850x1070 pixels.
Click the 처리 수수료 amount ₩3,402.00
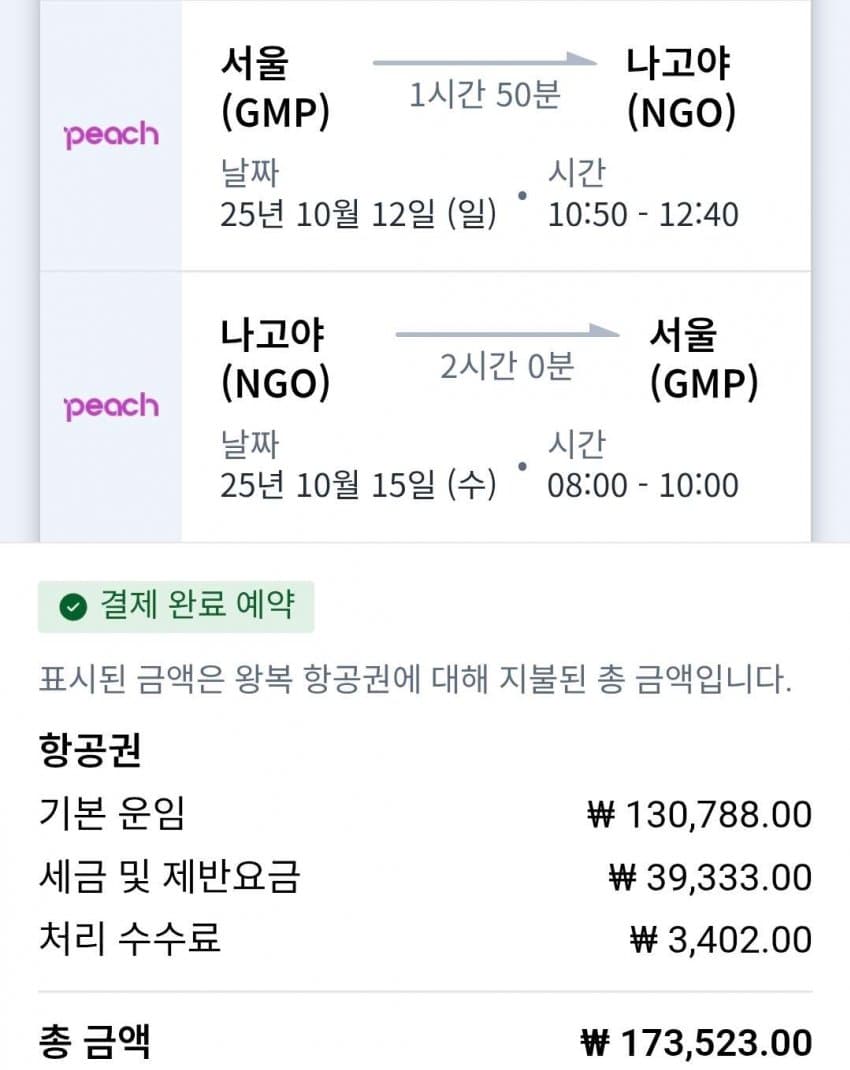click(720, 940)
